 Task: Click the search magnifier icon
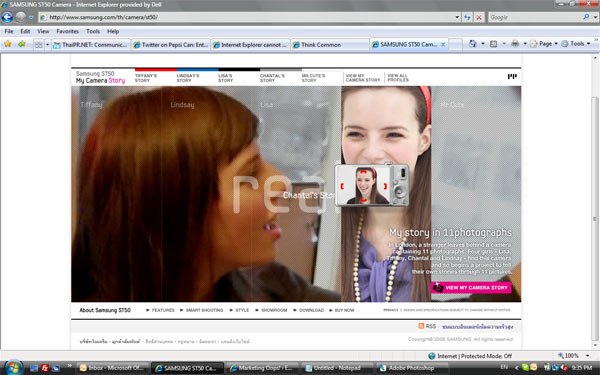pyautogui.click(x=586, y=17)
